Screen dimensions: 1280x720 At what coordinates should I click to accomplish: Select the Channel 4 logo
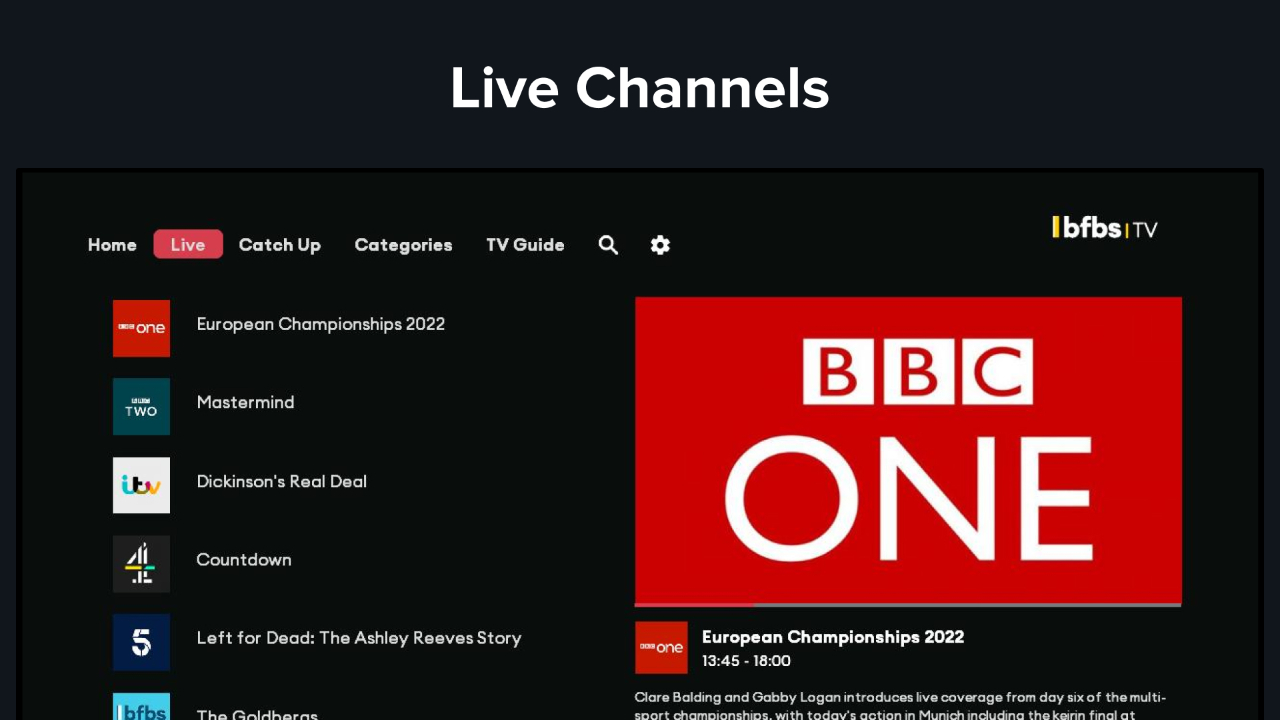pyautogui.click(x=141, y=564)
